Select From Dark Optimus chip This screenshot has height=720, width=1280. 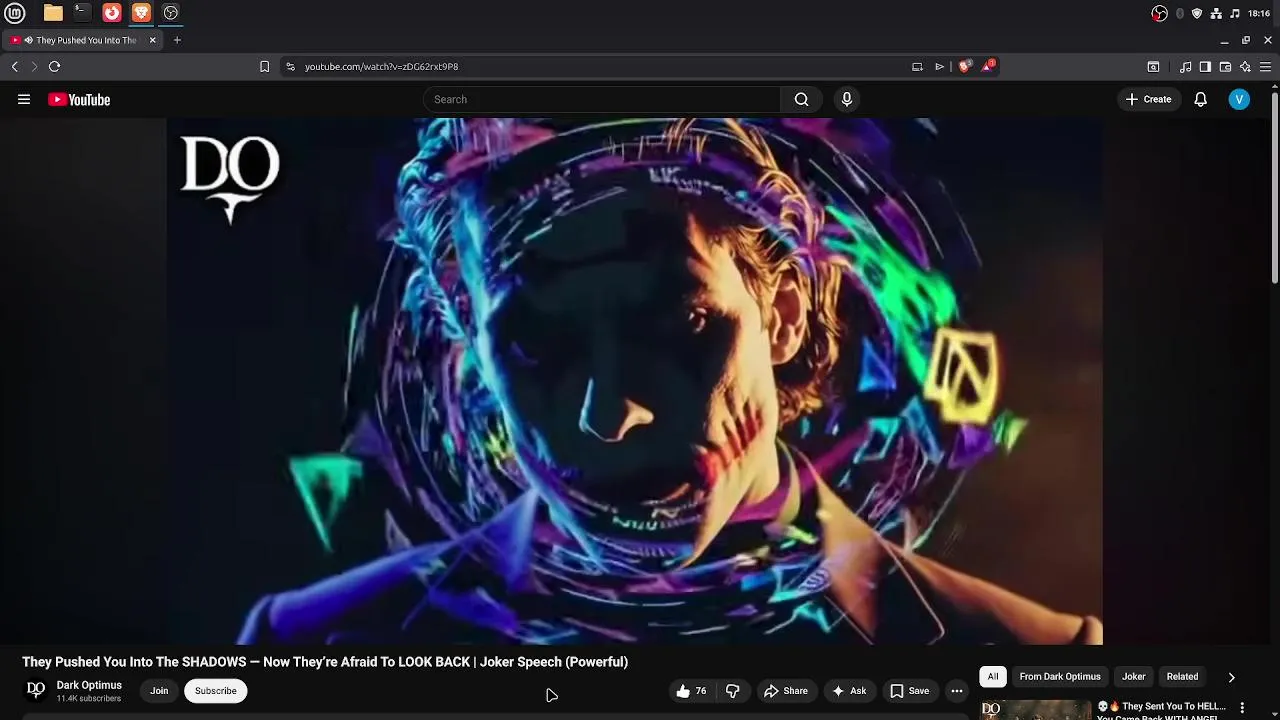(1060, 677)
